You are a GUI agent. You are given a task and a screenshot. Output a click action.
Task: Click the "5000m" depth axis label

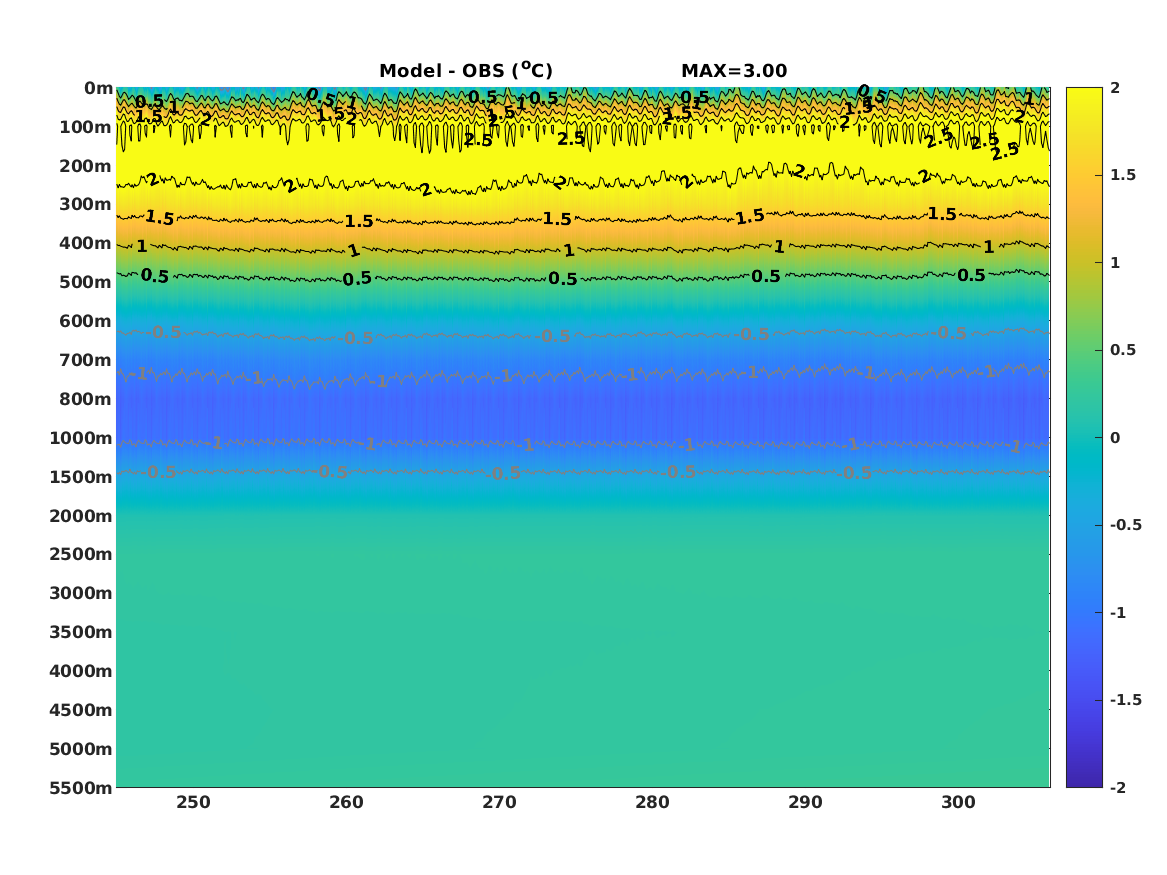click(81, 749)
